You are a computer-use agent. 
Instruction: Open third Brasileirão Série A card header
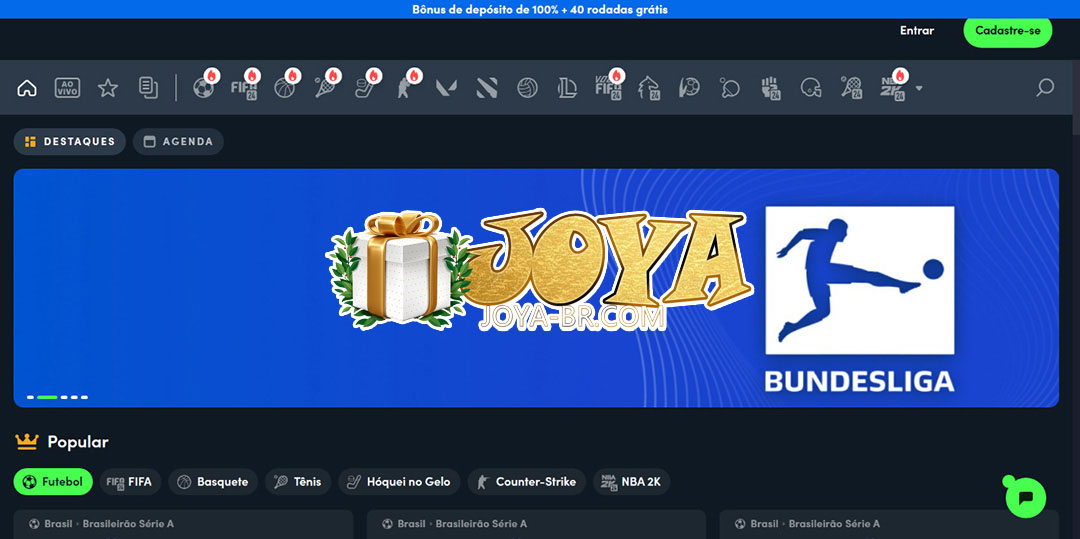pos(889,524)
